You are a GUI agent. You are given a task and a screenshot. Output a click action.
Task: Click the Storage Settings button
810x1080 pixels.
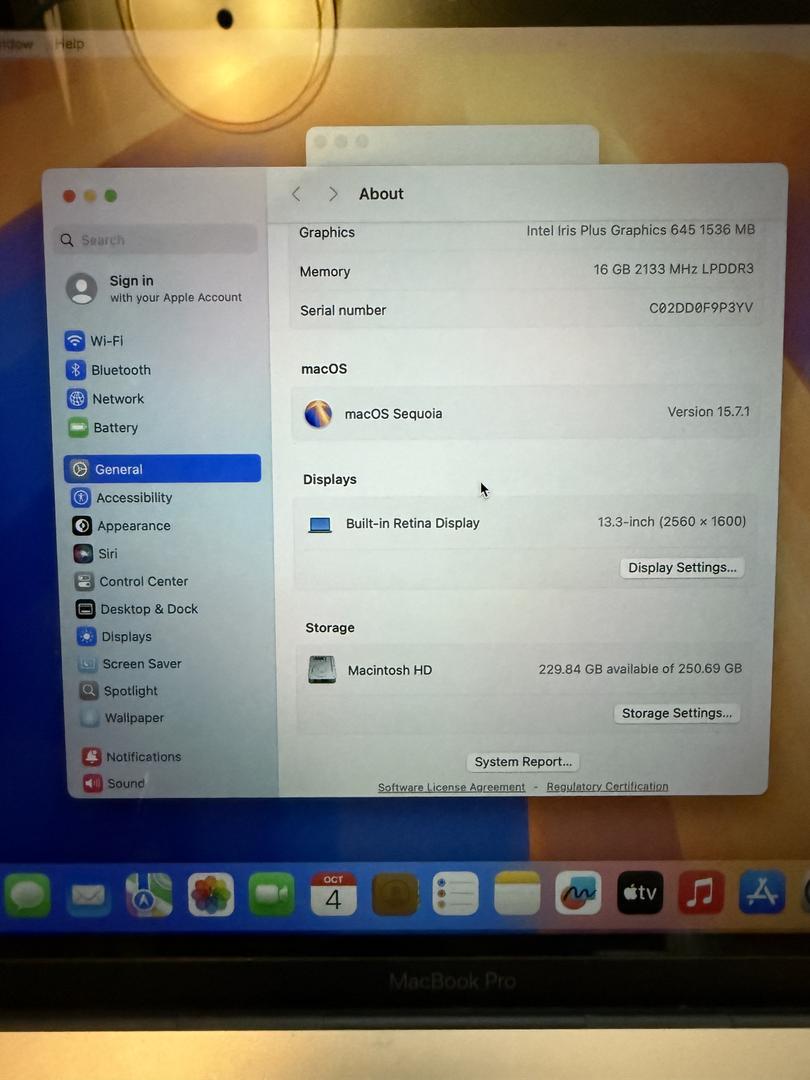[676, 713]
